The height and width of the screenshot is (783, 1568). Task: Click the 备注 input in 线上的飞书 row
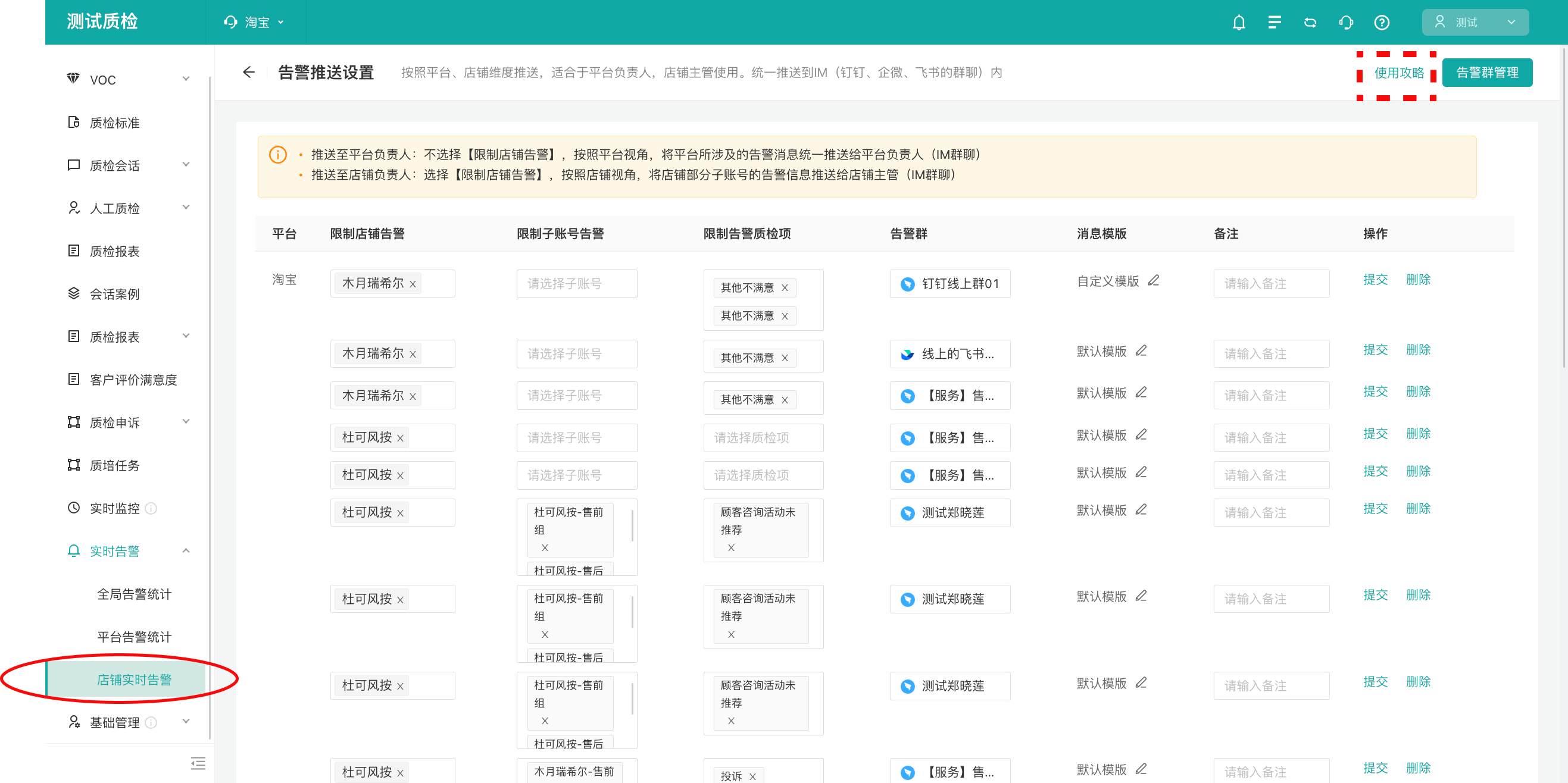pos(1271,354)
